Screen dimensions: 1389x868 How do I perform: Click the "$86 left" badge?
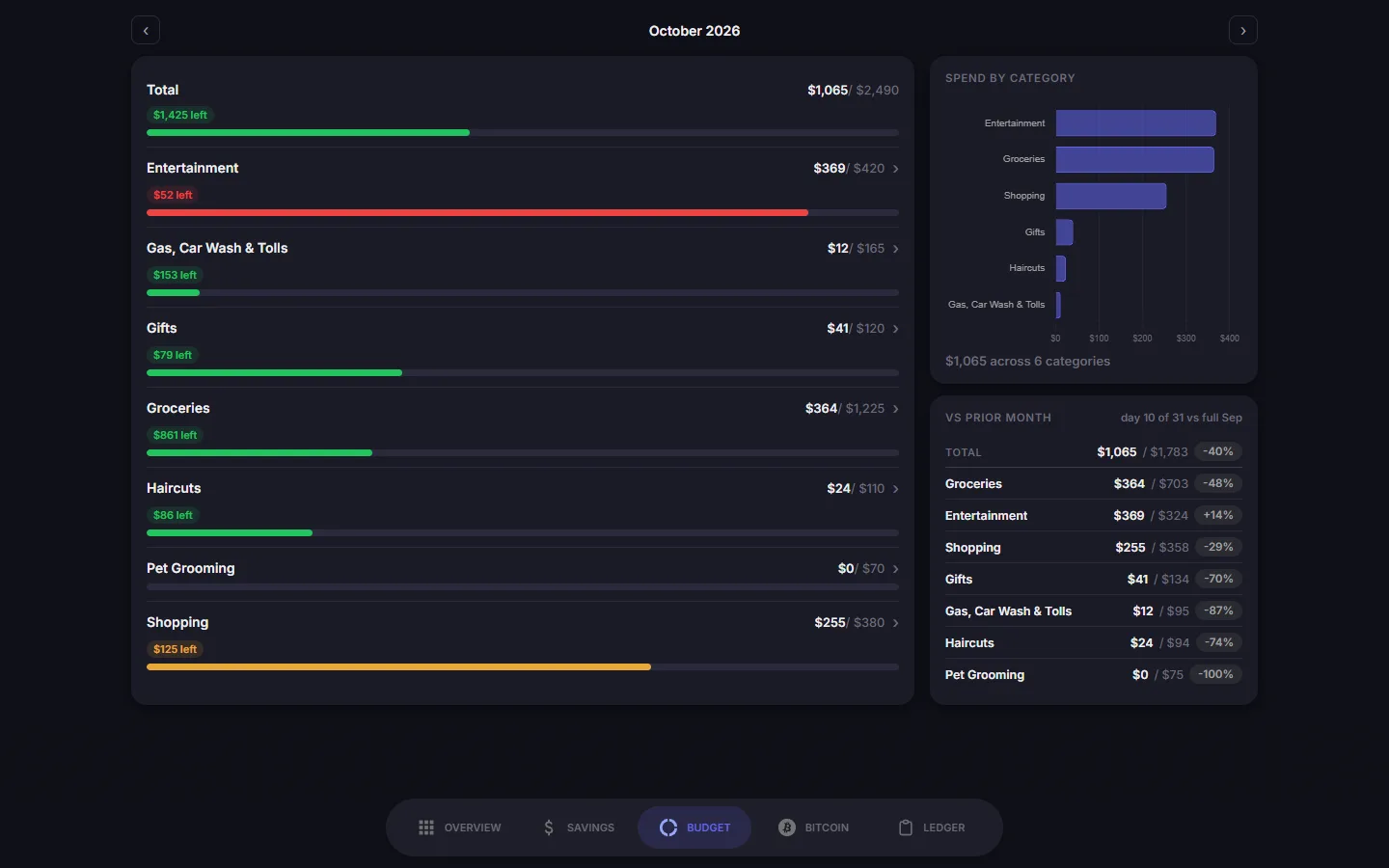click(x=173, y=515)
